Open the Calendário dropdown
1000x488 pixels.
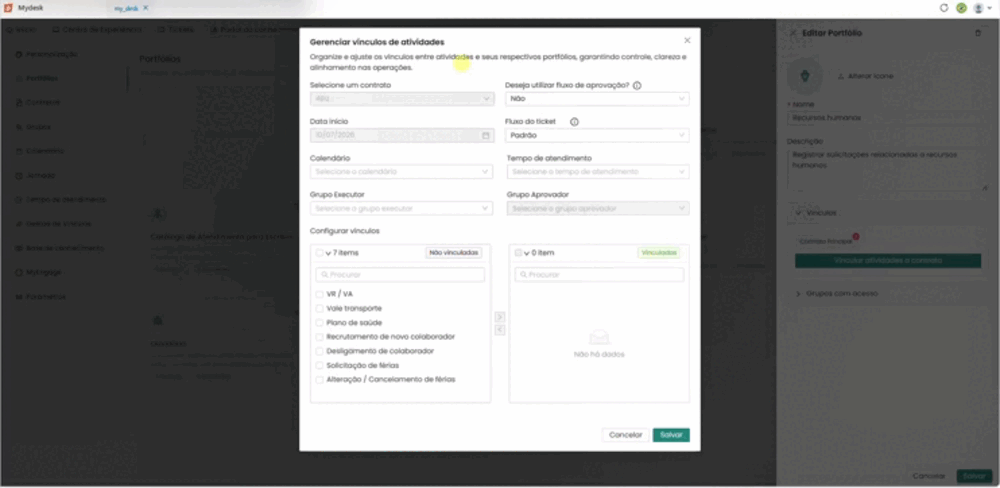pos(401,172)
